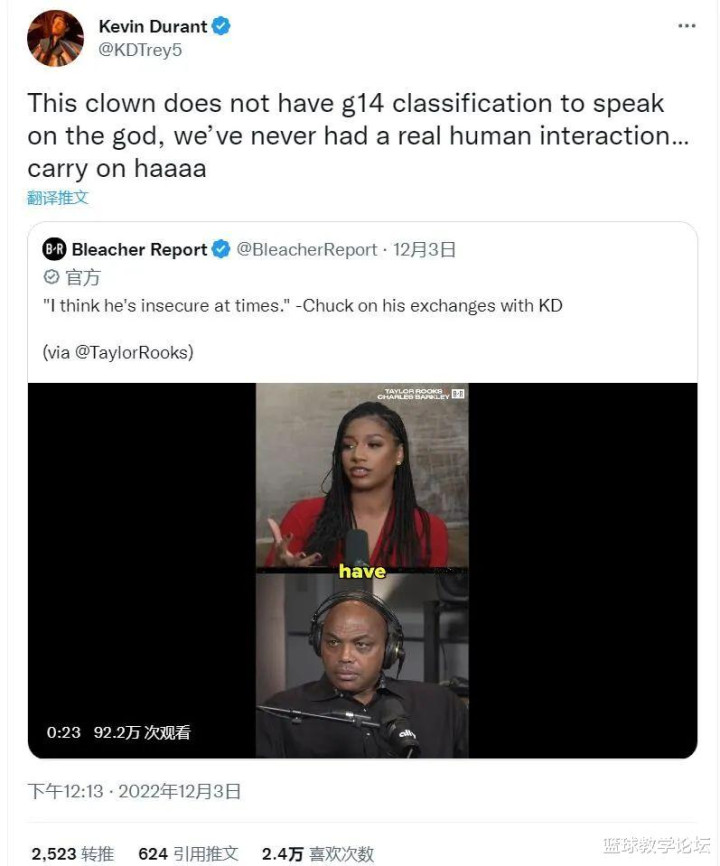Image resolution: width=720 pixels, height=866 pixels.
Task: View the 2,523 转推 retweets list
Action: [73, 854]
